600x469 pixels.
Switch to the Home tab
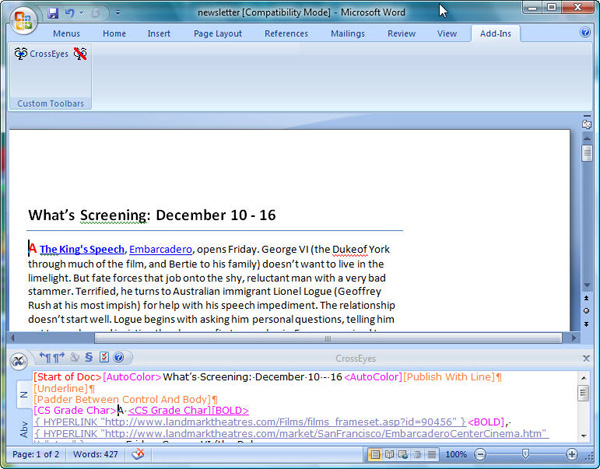click(x=114, y=34)
